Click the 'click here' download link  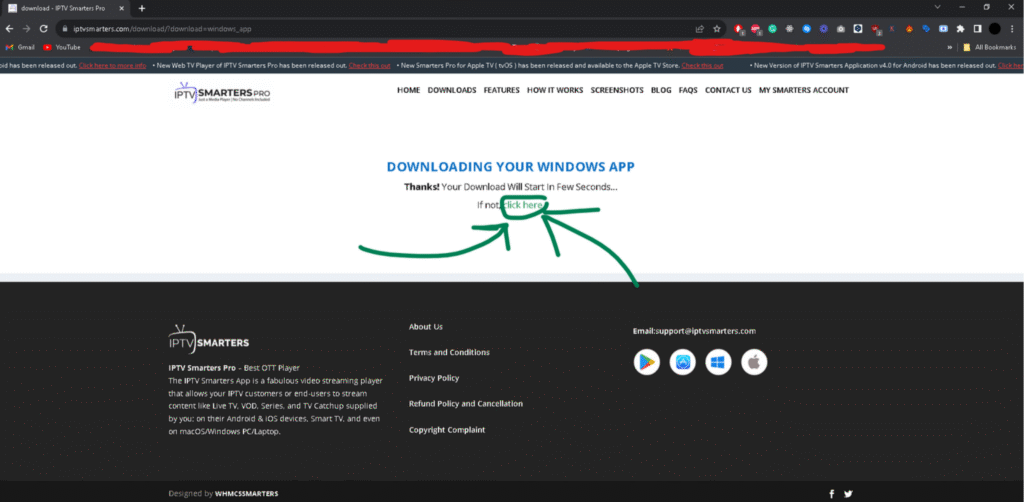[x=523, y=205]
